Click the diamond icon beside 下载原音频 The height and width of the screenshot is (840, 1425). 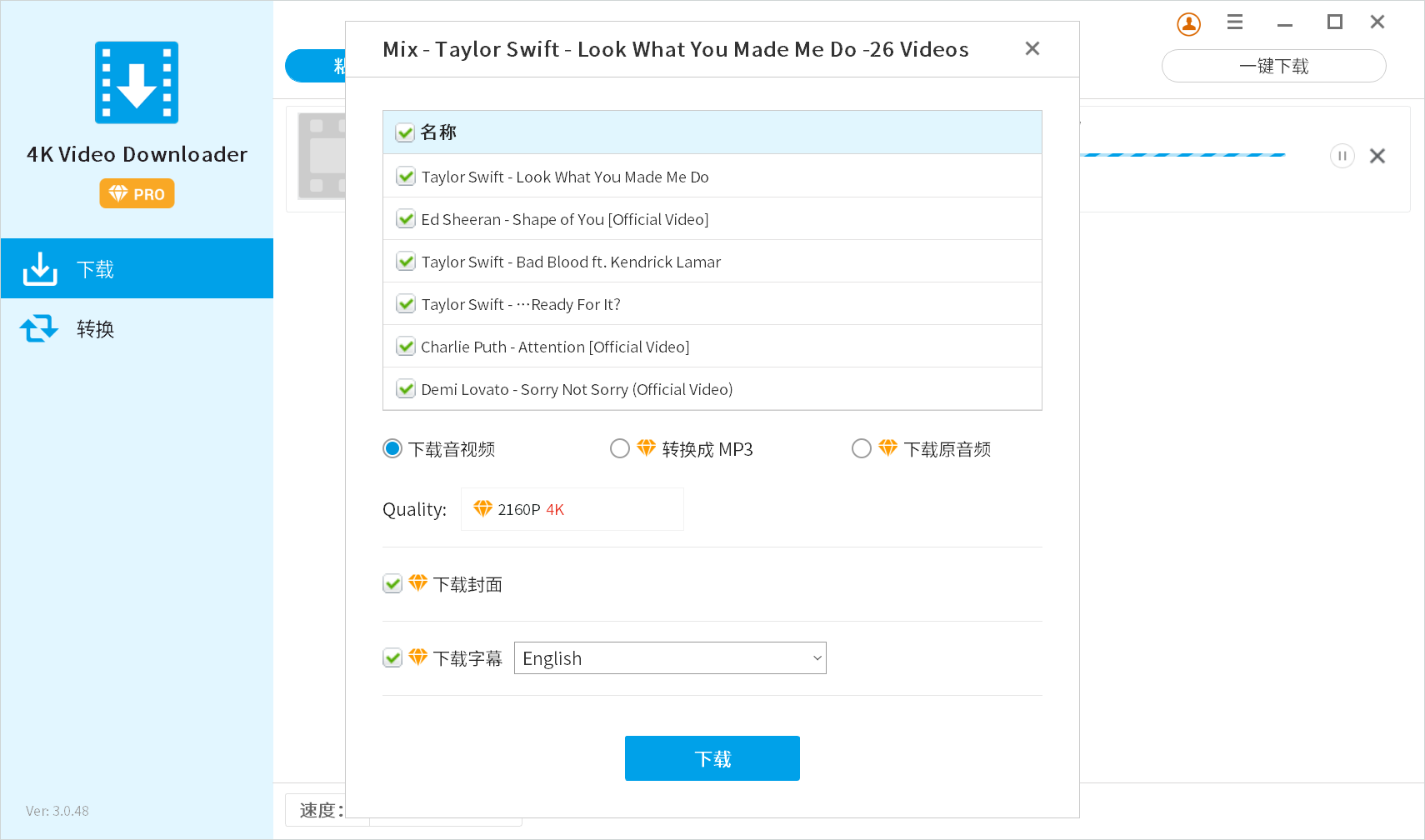[887, 448]
